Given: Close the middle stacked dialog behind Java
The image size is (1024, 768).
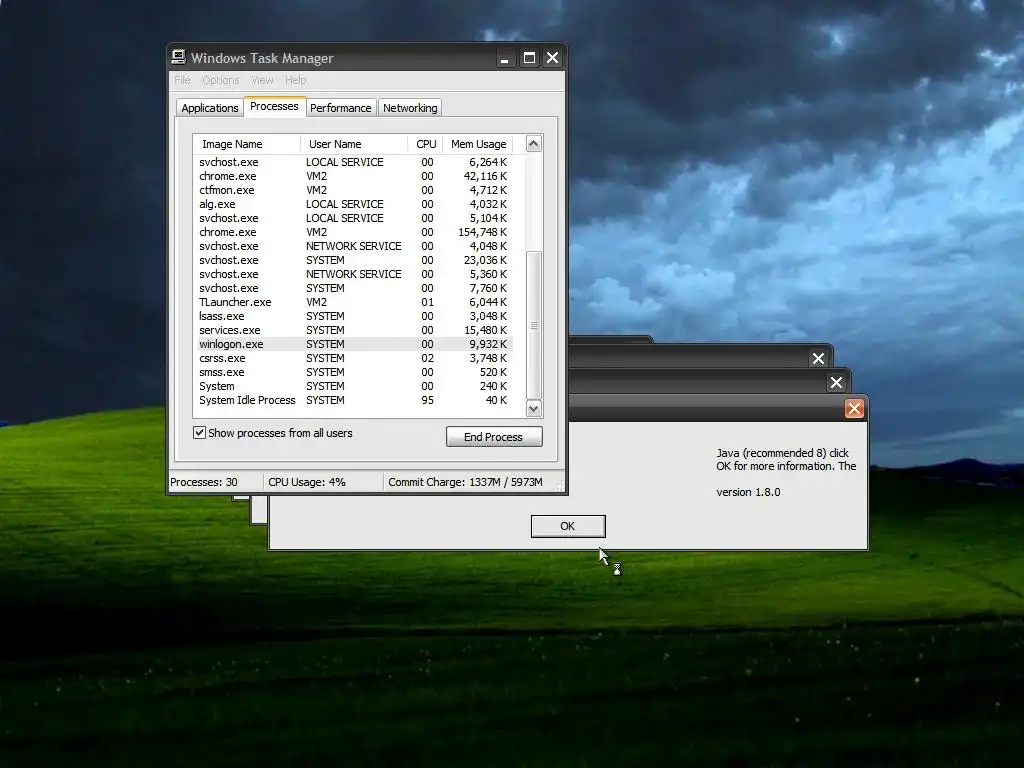Looking at the screenshot, I should 836,383.
